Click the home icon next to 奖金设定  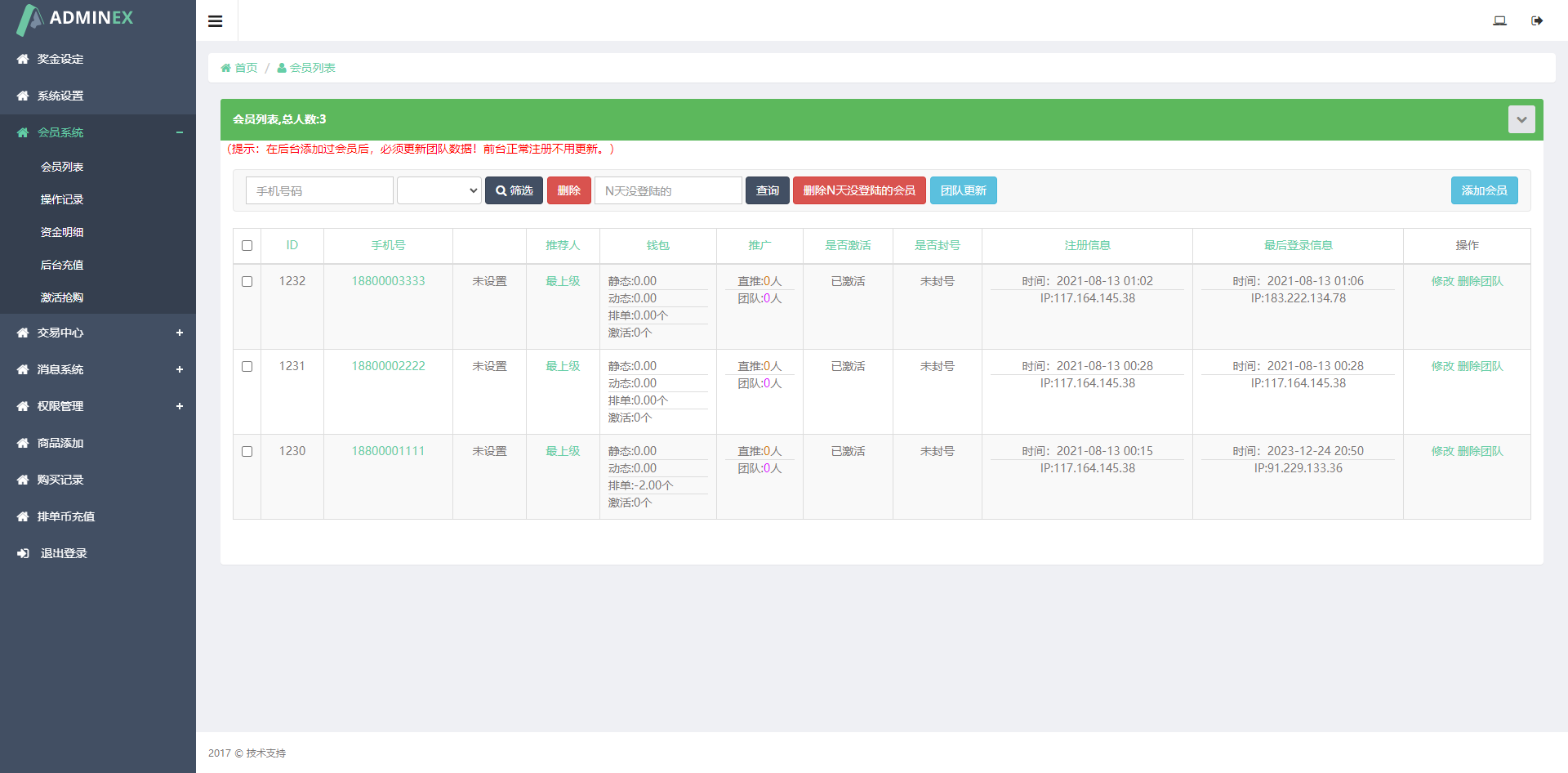click(23, 59)
